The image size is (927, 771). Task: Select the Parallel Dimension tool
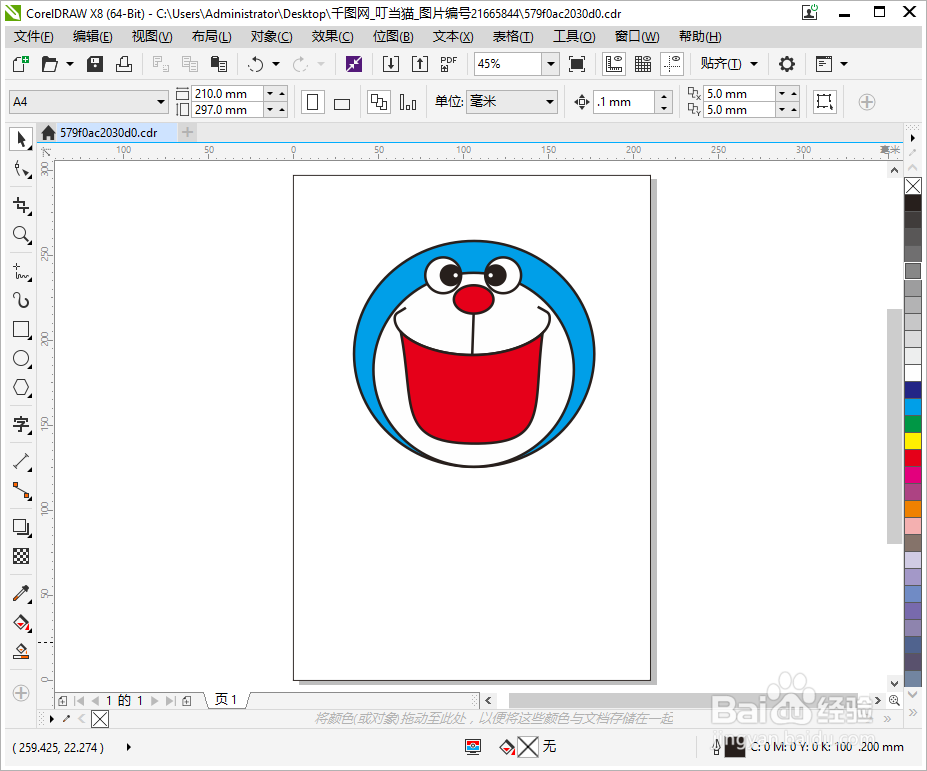point(21,461)
